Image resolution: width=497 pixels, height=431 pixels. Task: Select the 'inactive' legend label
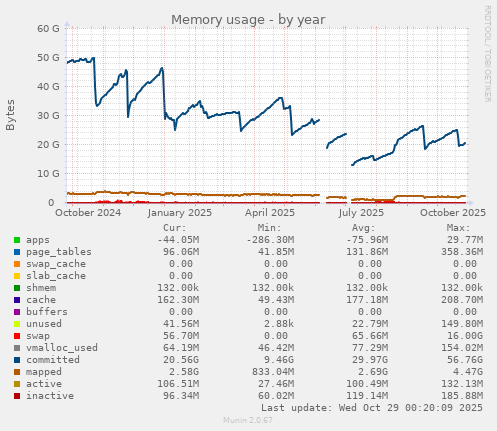click(x=50, y=396)
